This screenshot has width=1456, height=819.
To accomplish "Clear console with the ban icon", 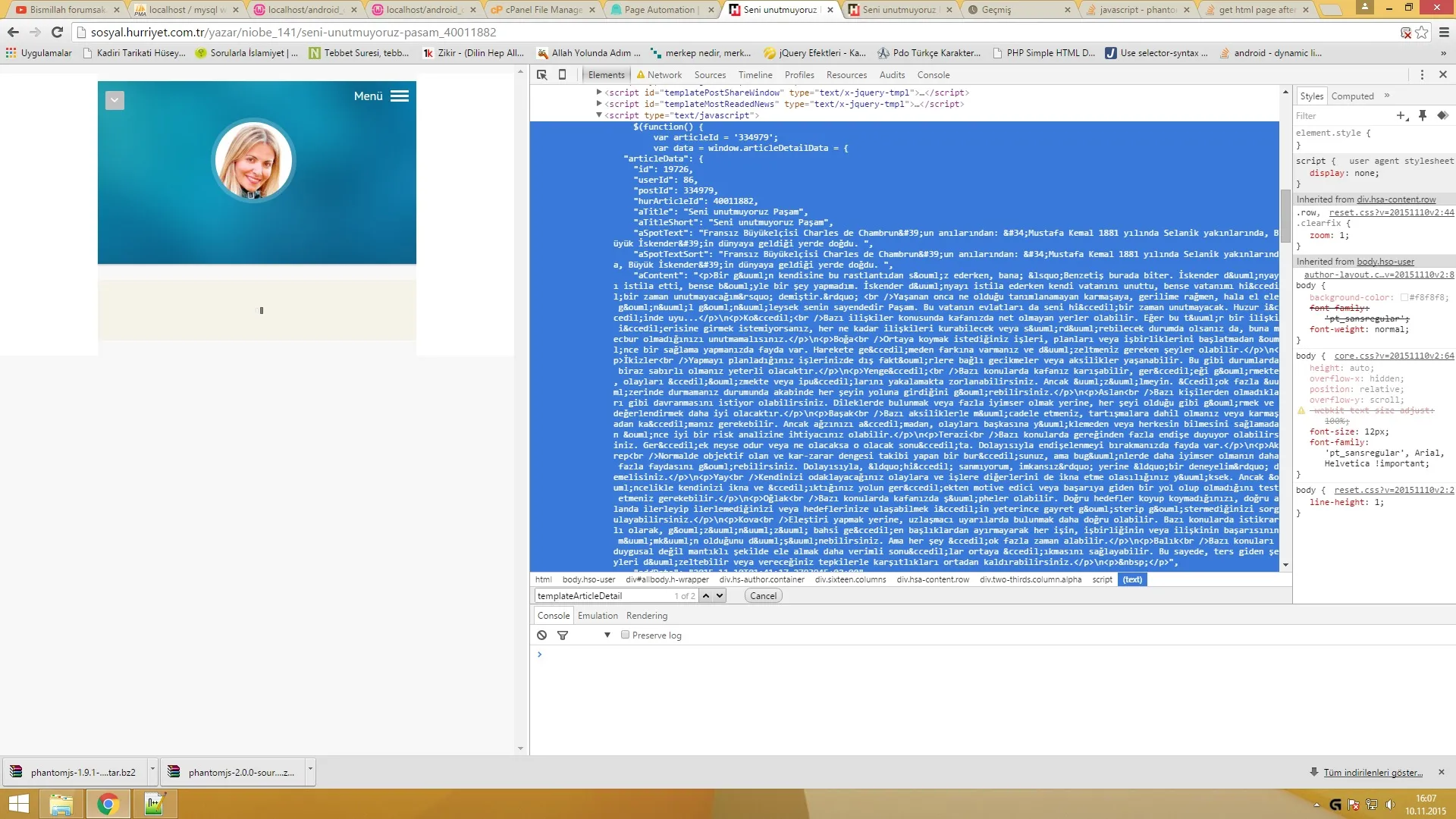I will point(541,635).
